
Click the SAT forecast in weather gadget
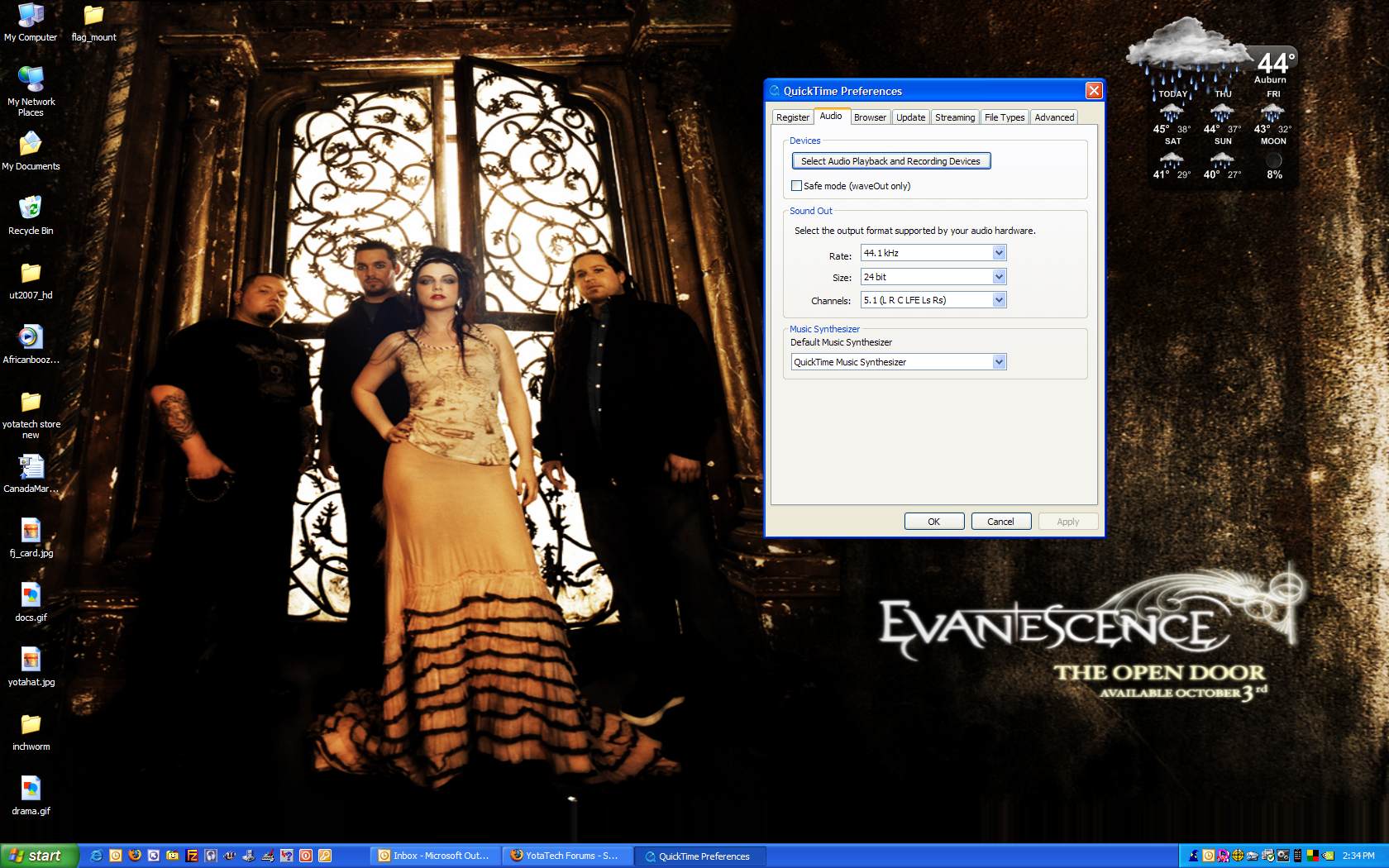[x=1172, y=158]
